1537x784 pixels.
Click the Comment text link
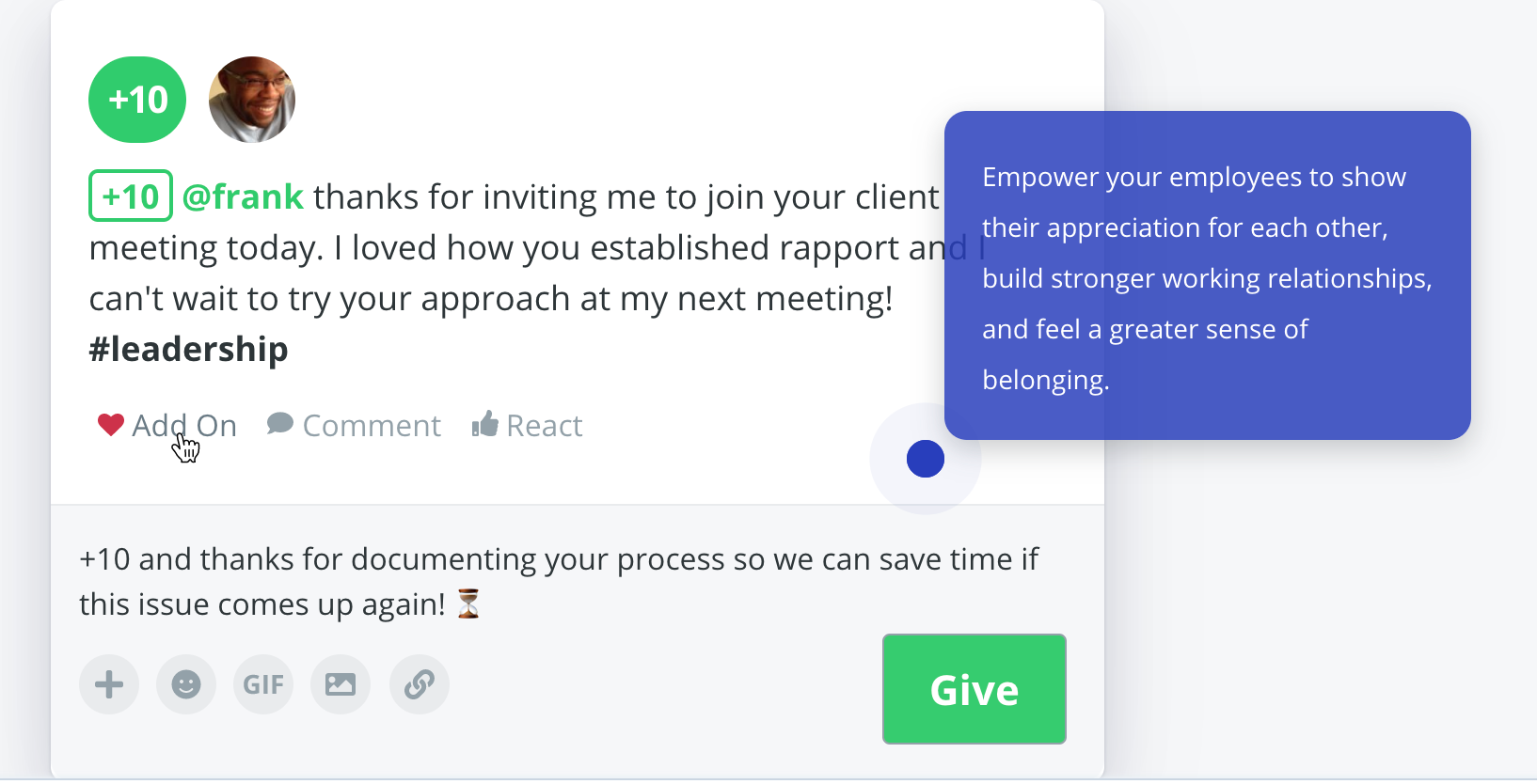[372, 426]
